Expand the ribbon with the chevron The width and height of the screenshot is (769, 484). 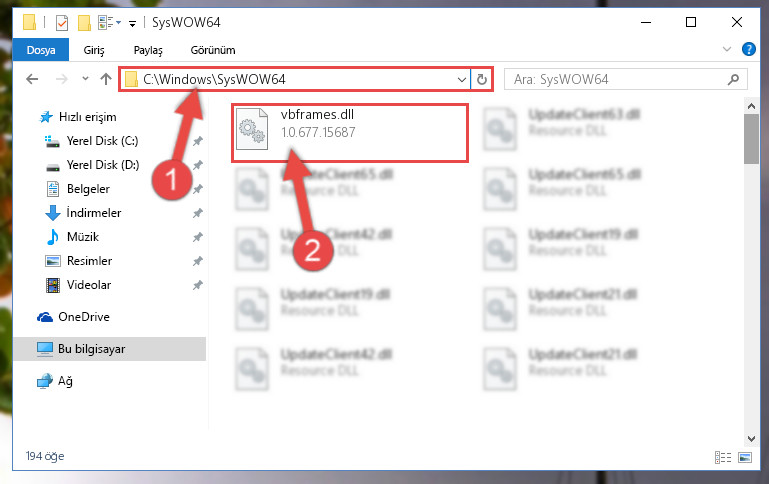point(727,49)
